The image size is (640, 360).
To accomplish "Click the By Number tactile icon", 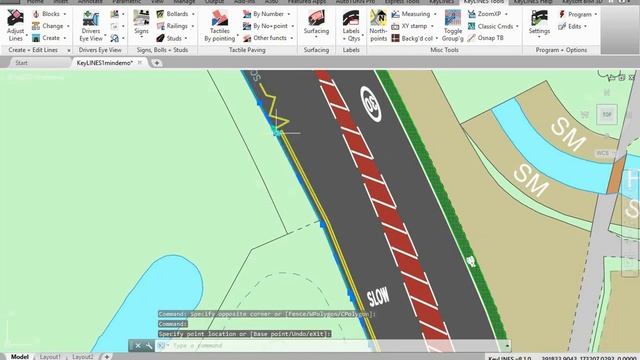I will click(247, 14).
